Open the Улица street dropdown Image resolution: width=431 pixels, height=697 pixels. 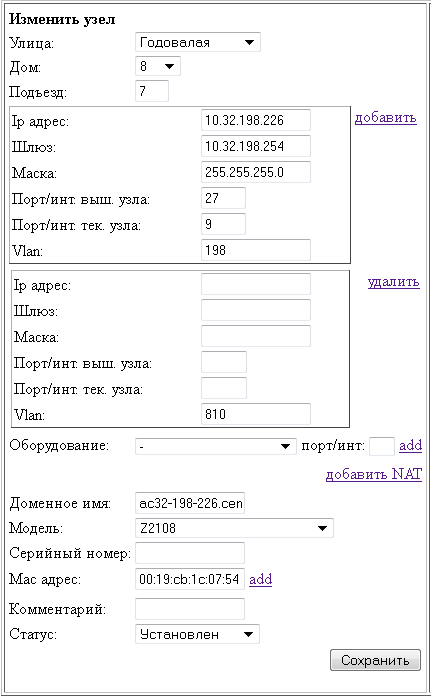tap(198, 43)
